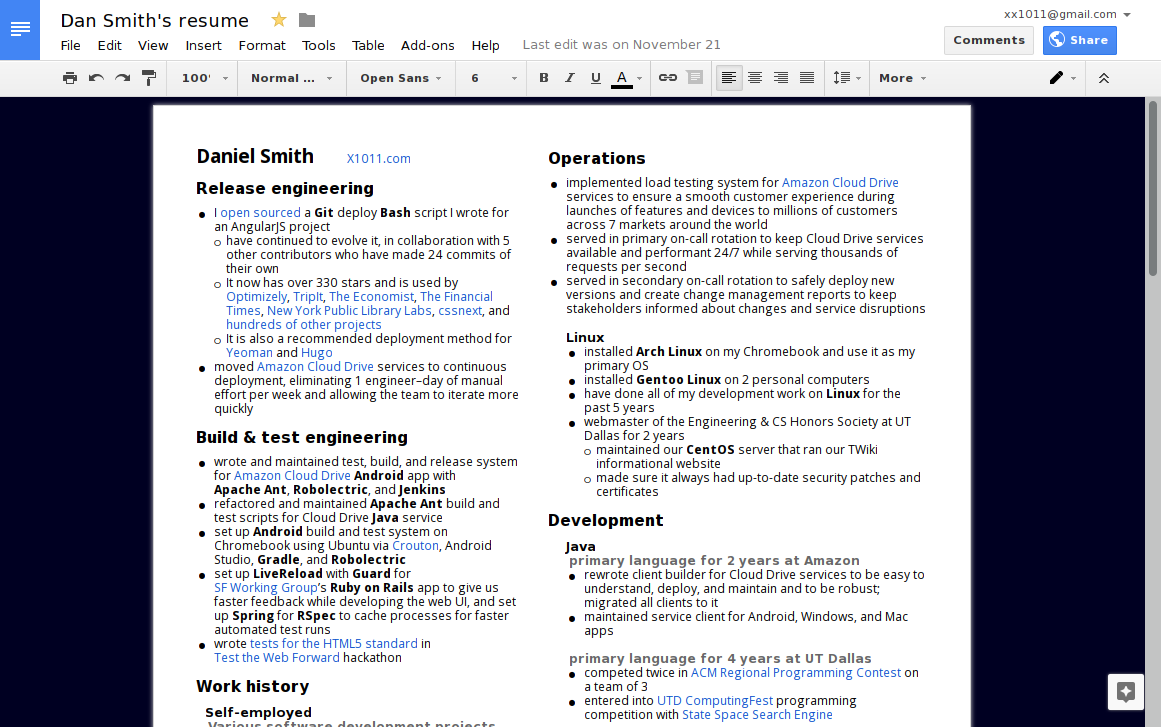This screenshot has width=1161, height=727.
Task: Open ACM Regional Programming Contest link
Action: tap(796, 673)
